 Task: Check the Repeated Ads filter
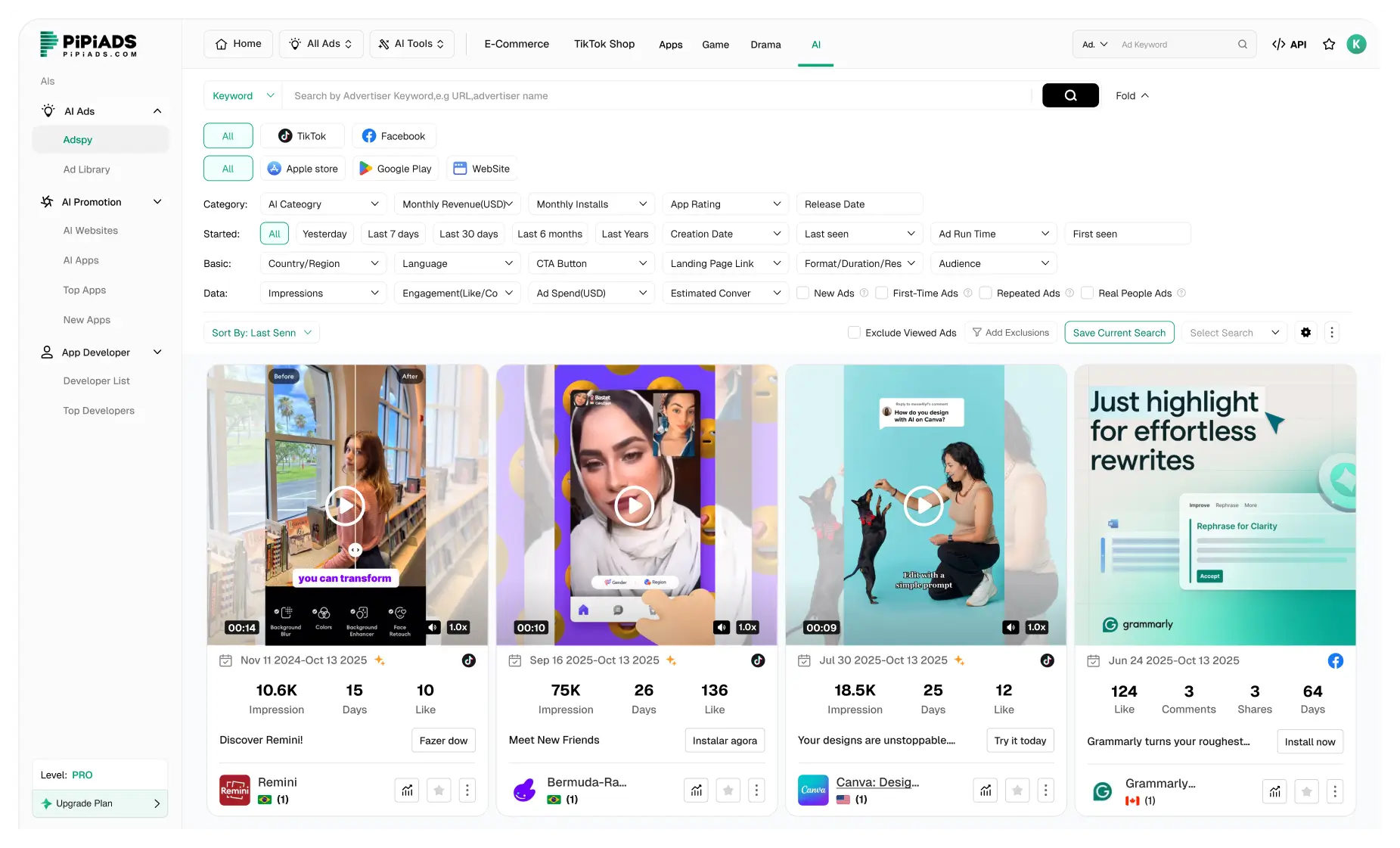tap(986, 293)
